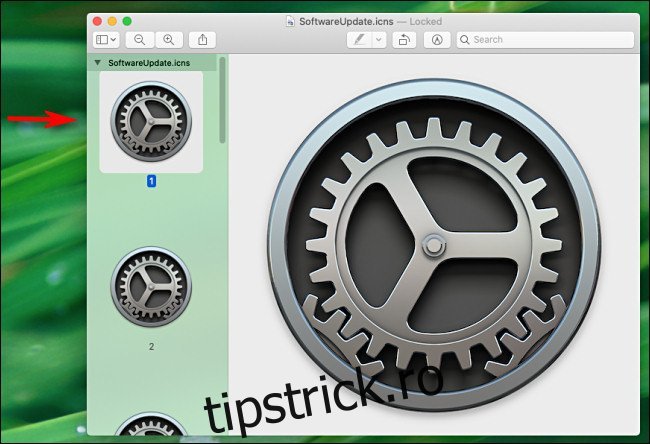Screen dimensions: 650x444
Task: Click the zoom out magnifier button
Action: click(140, 40)
